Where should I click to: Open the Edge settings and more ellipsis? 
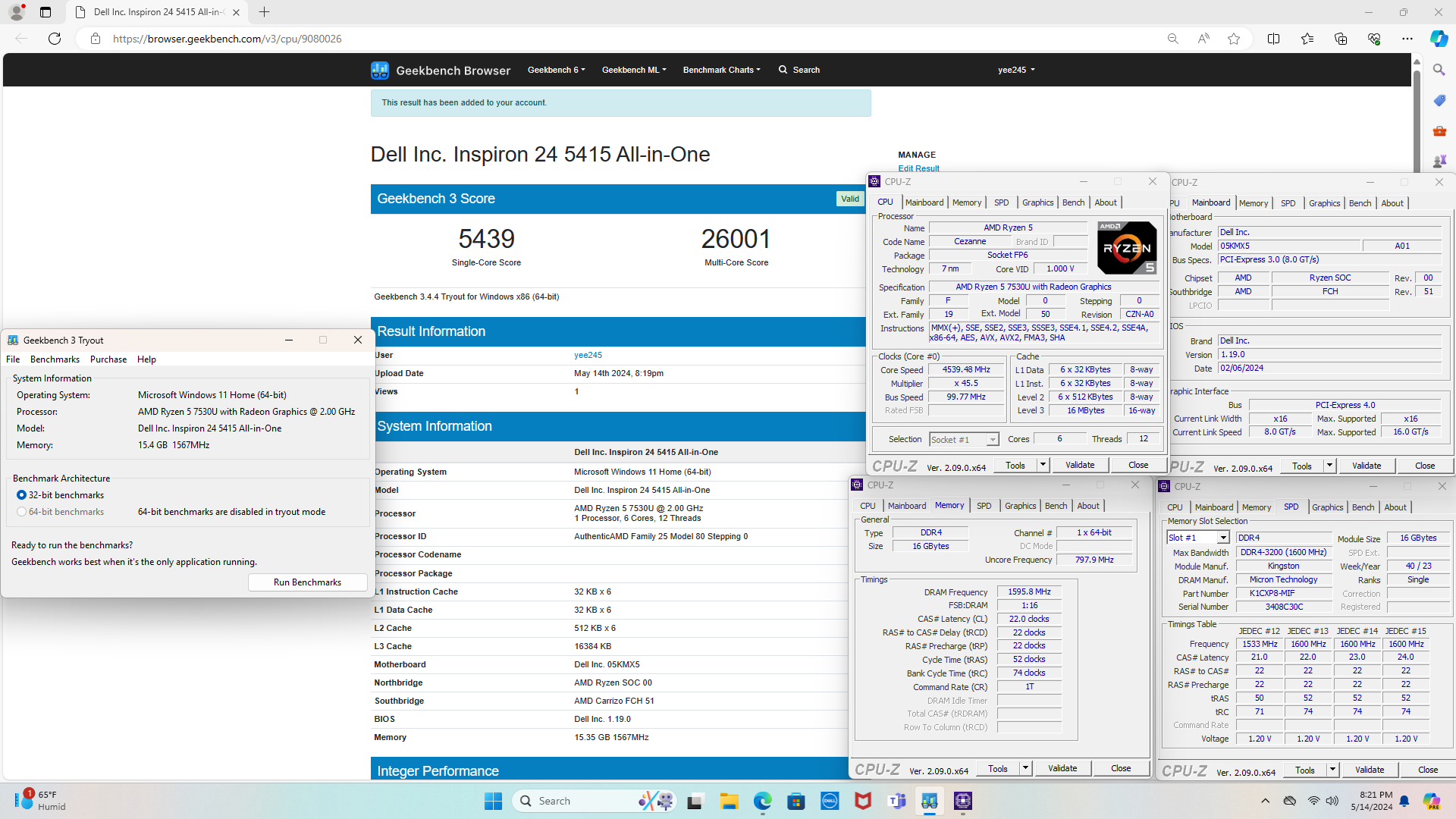click(1407, 39)
